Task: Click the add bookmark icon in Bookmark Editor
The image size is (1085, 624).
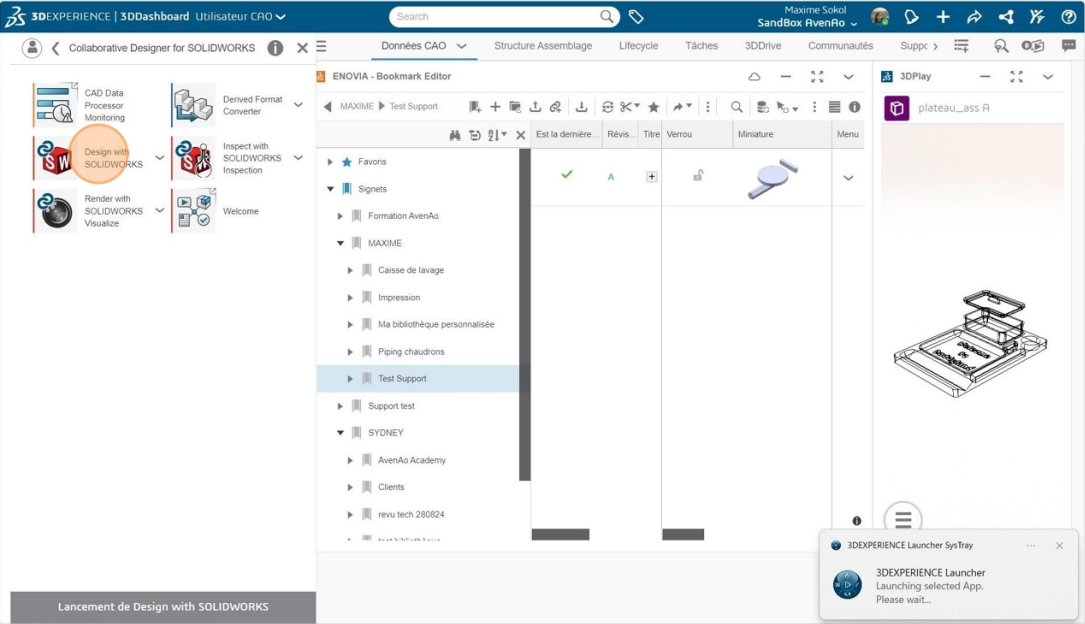Action: (474, 107)
